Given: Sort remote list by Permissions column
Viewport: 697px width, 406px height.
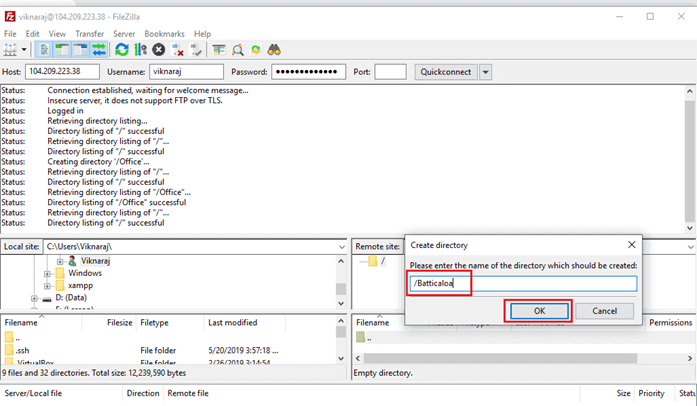Looking at the screenshot, I should pos(670,322).
